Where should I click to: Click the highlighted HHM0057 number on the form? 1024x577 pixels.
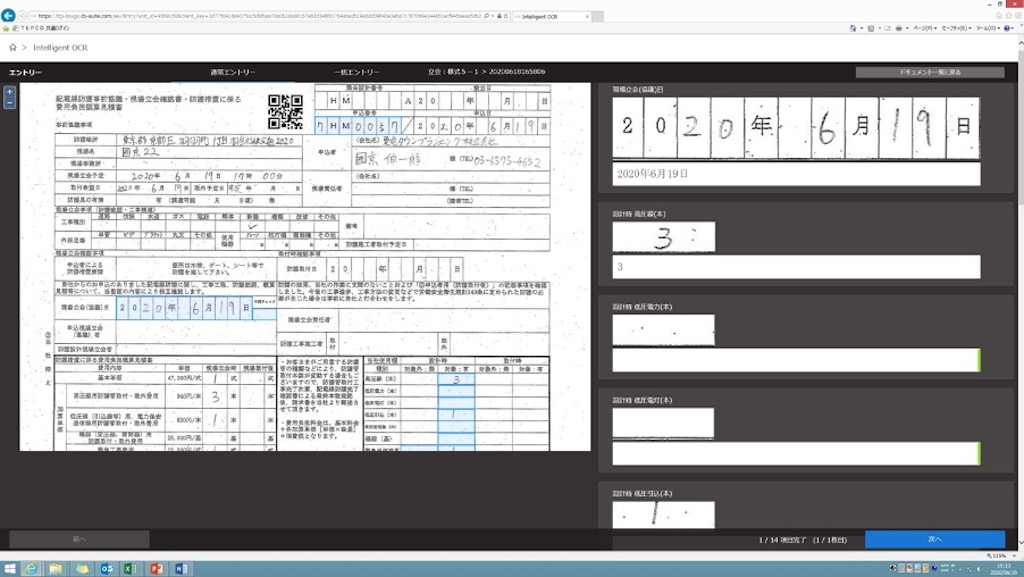click(359, 125)
